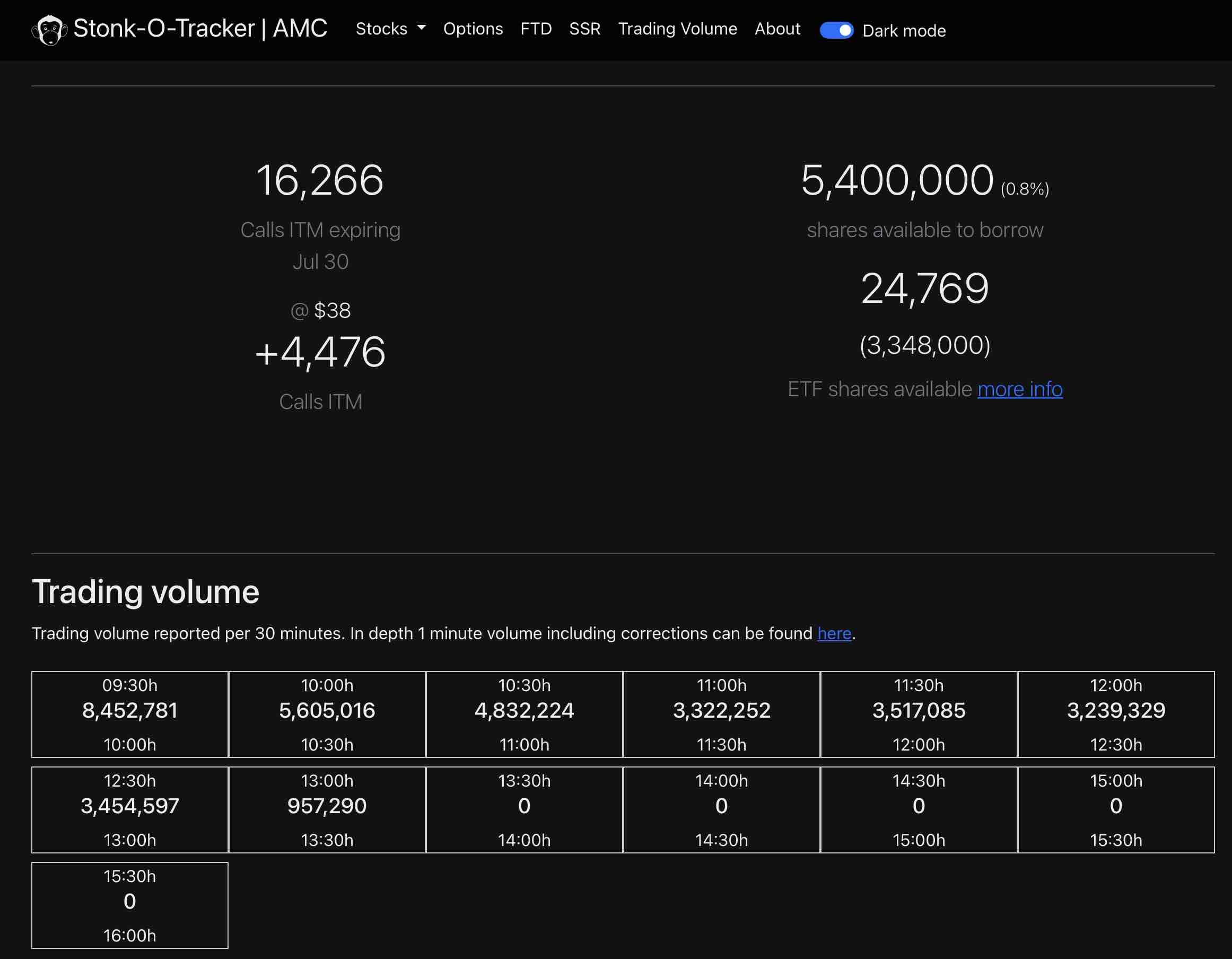This screenshot has height=959, width=1232.
Task: Click the 'more info' ETF shares link
Action: (1020, 389)
